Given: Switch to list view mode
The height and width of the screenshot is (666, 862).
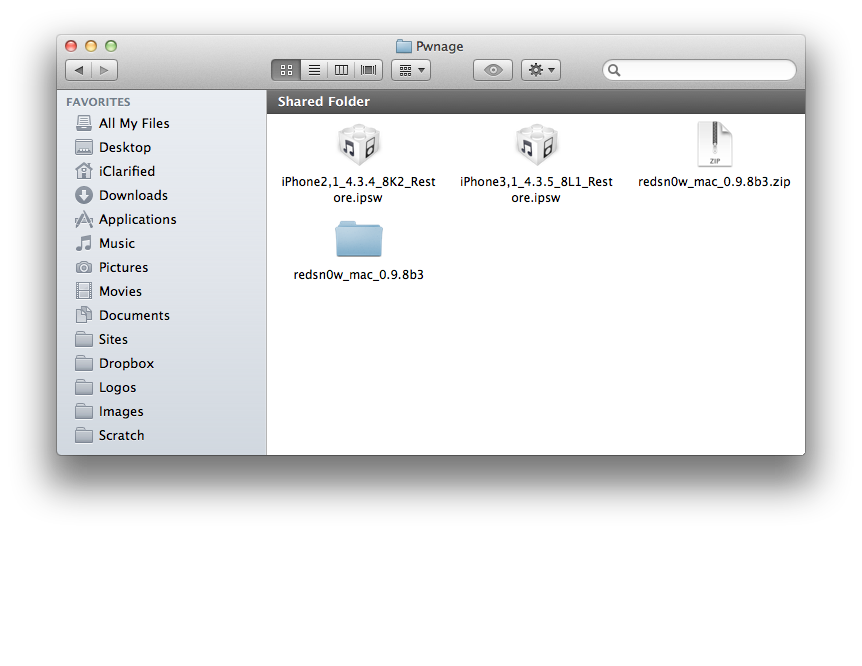Looking at the screenshot, I should point(313,70).
